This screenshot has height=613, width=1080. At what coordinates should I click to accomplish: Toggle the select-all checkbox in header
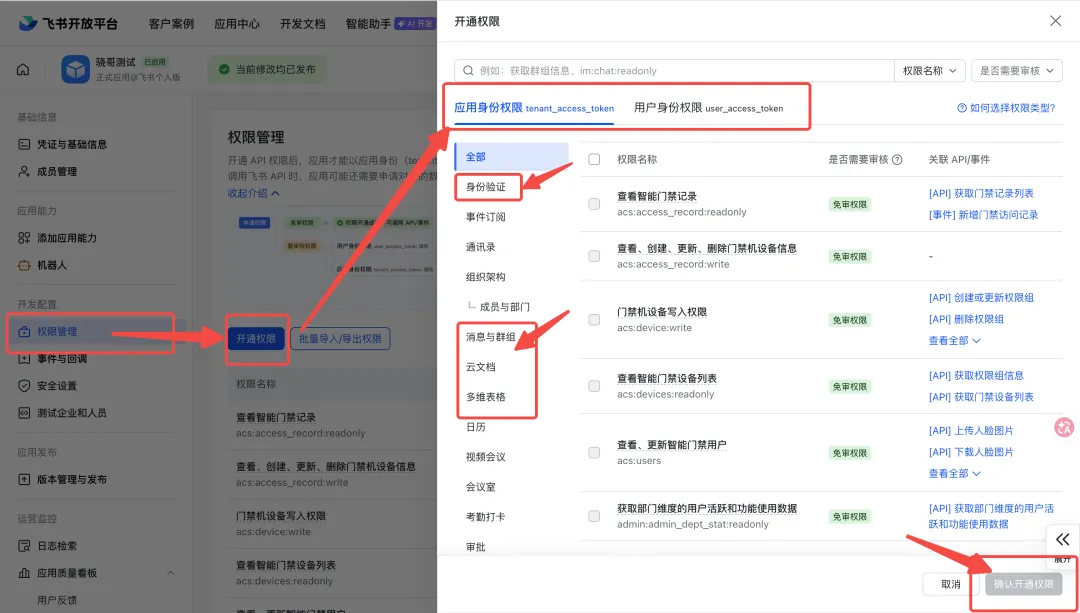(x=594, y=159)
